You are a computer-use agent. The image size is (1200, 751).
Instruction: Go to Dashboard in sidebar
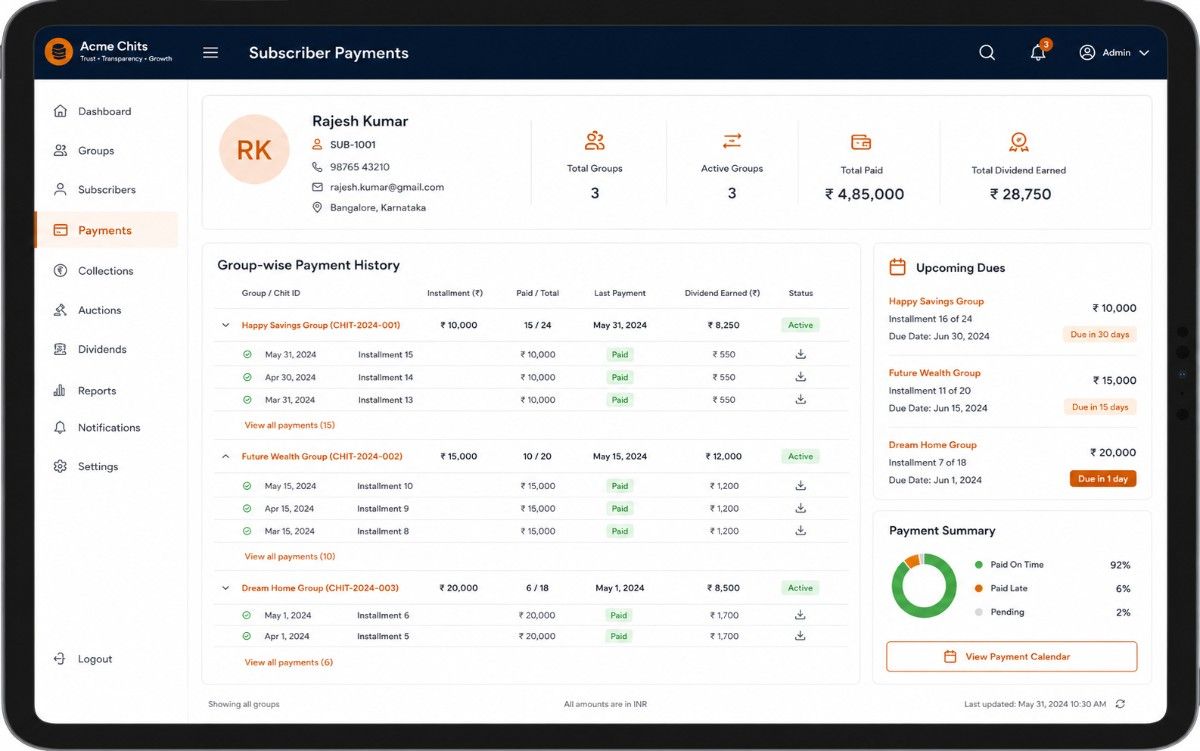[104, 112]
